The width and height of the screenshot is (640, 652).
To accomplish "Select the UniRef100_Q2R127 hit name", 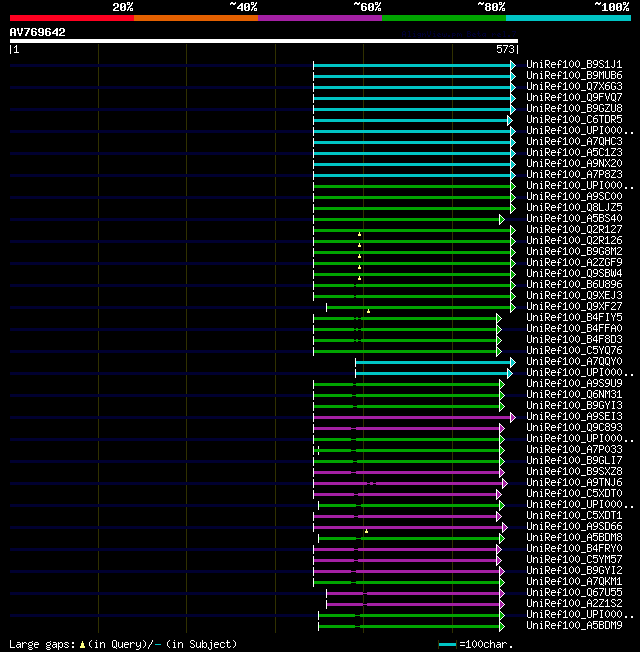I will click(574, 229).
